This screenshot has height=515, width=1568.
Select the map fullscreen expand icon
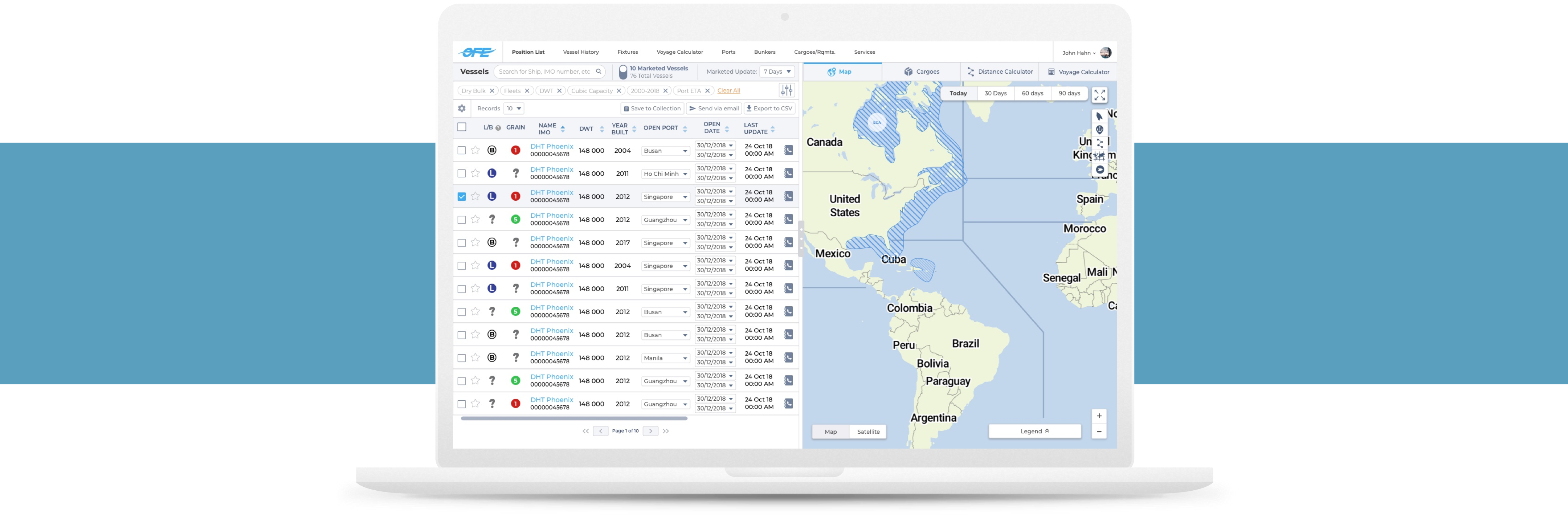(1100, 95)
